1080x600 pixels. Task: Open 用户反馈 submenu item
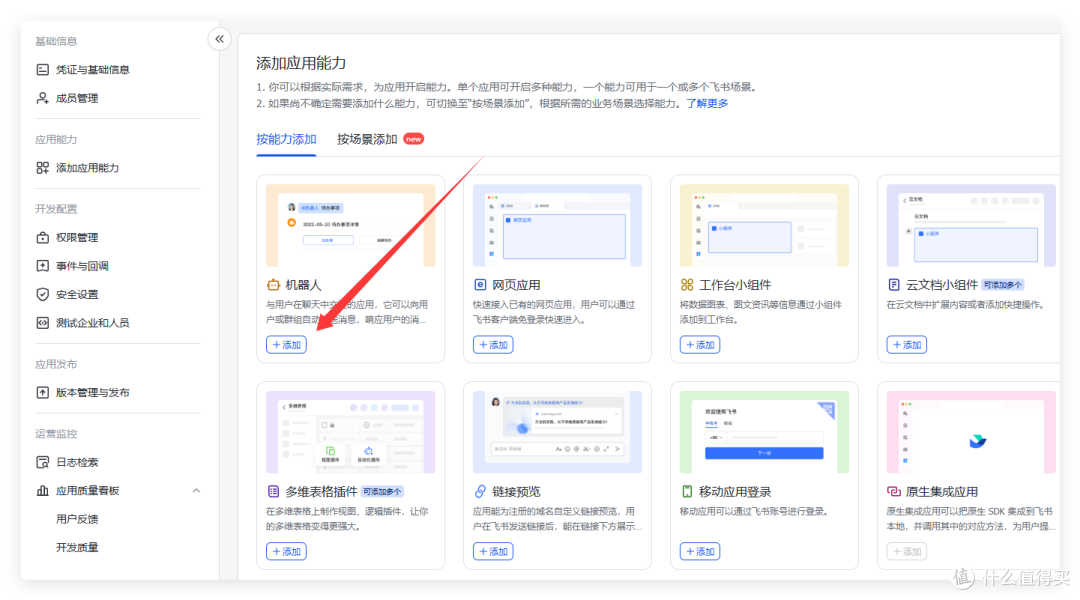(x=77, y=519)
